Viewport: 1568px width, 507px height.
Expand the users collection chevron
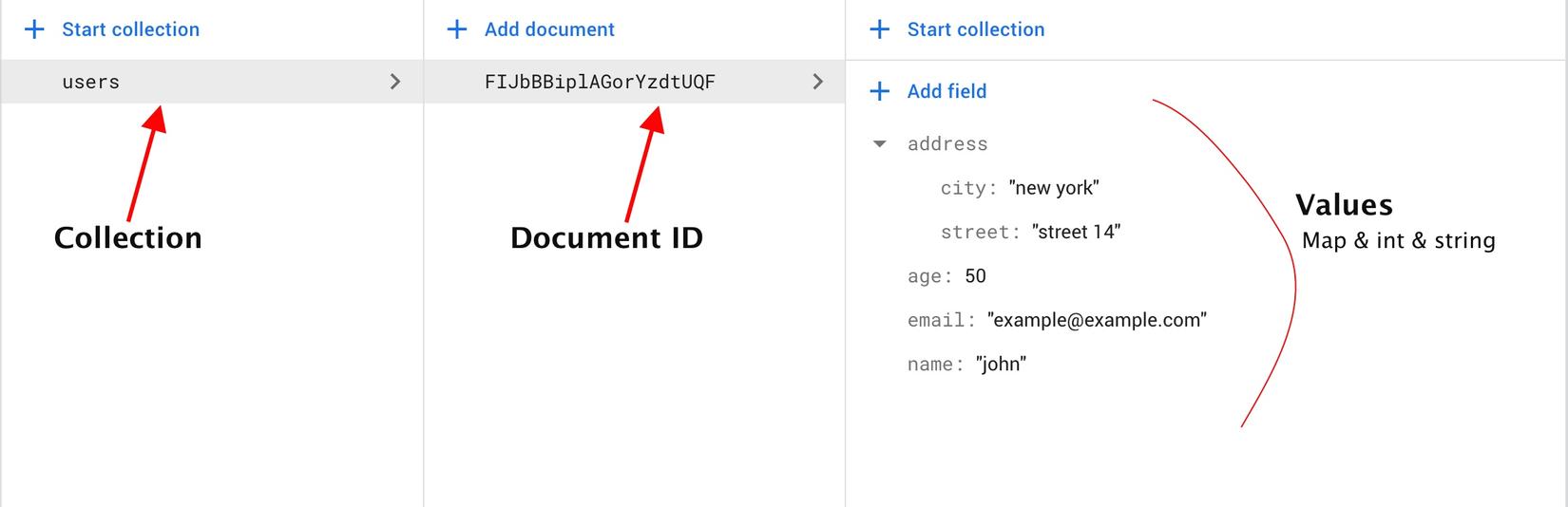395,82
